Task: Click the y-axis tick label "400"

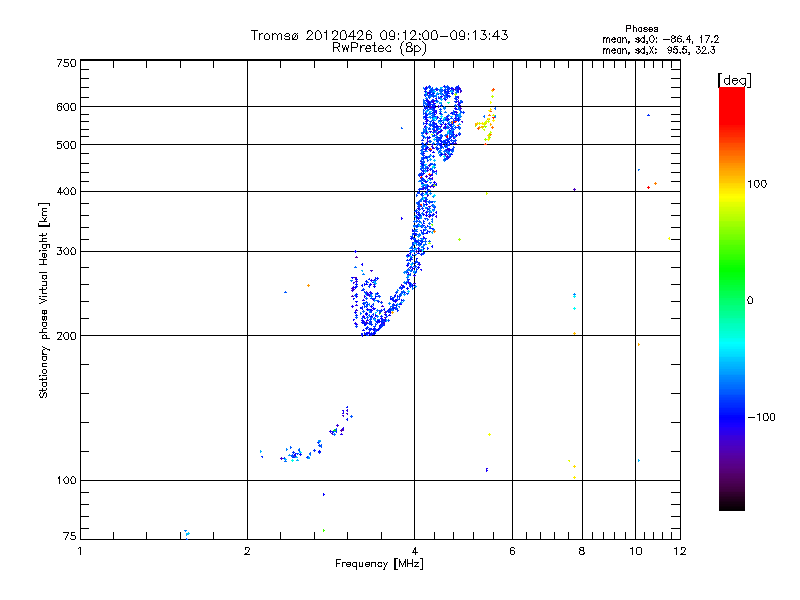Action: pos(66,192)
